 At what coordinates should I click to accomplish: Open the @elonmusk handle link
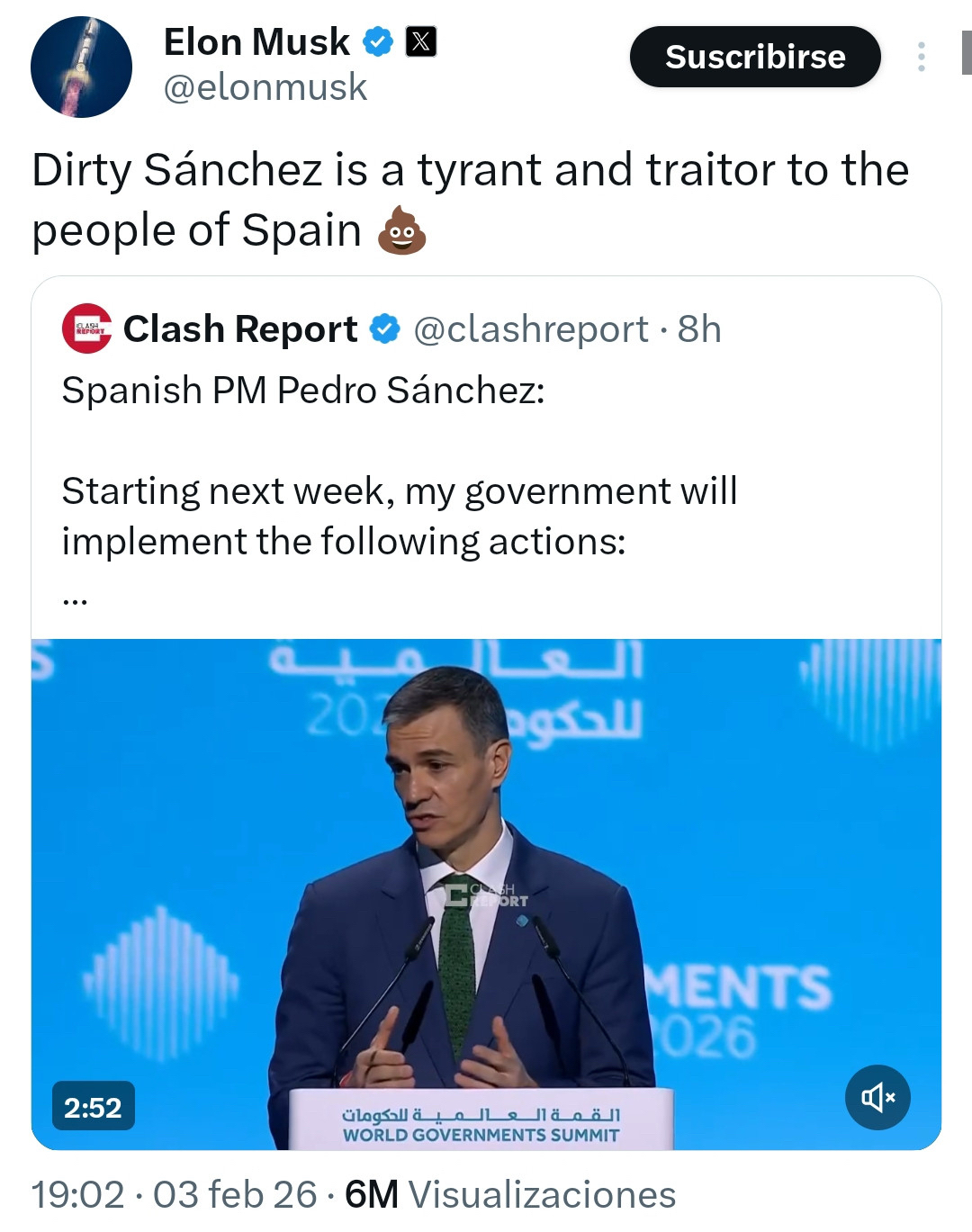click(265, 87)
